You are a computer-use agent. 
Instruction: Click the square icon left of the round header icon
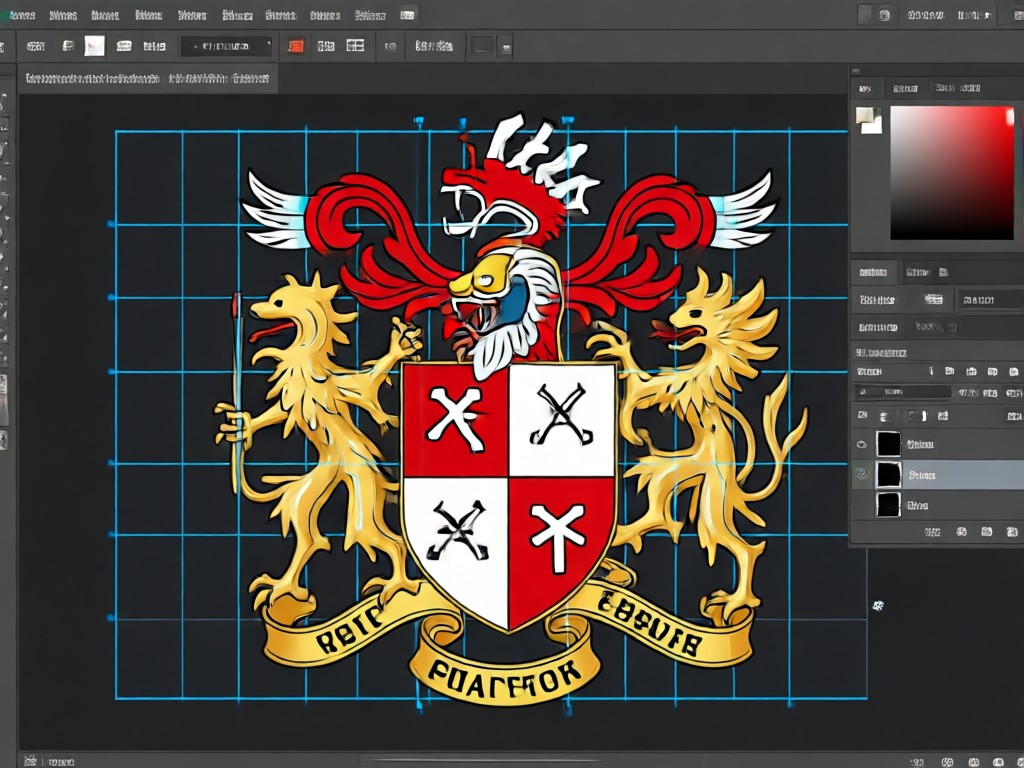[865, 15]
